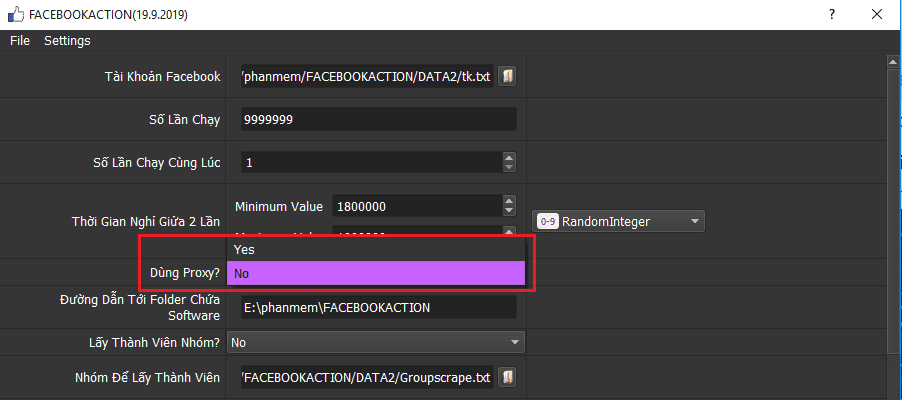Select No in the Dùng Proxy dropdown
902x400 pixels.
pyautogui.click(x=376, y=273)
